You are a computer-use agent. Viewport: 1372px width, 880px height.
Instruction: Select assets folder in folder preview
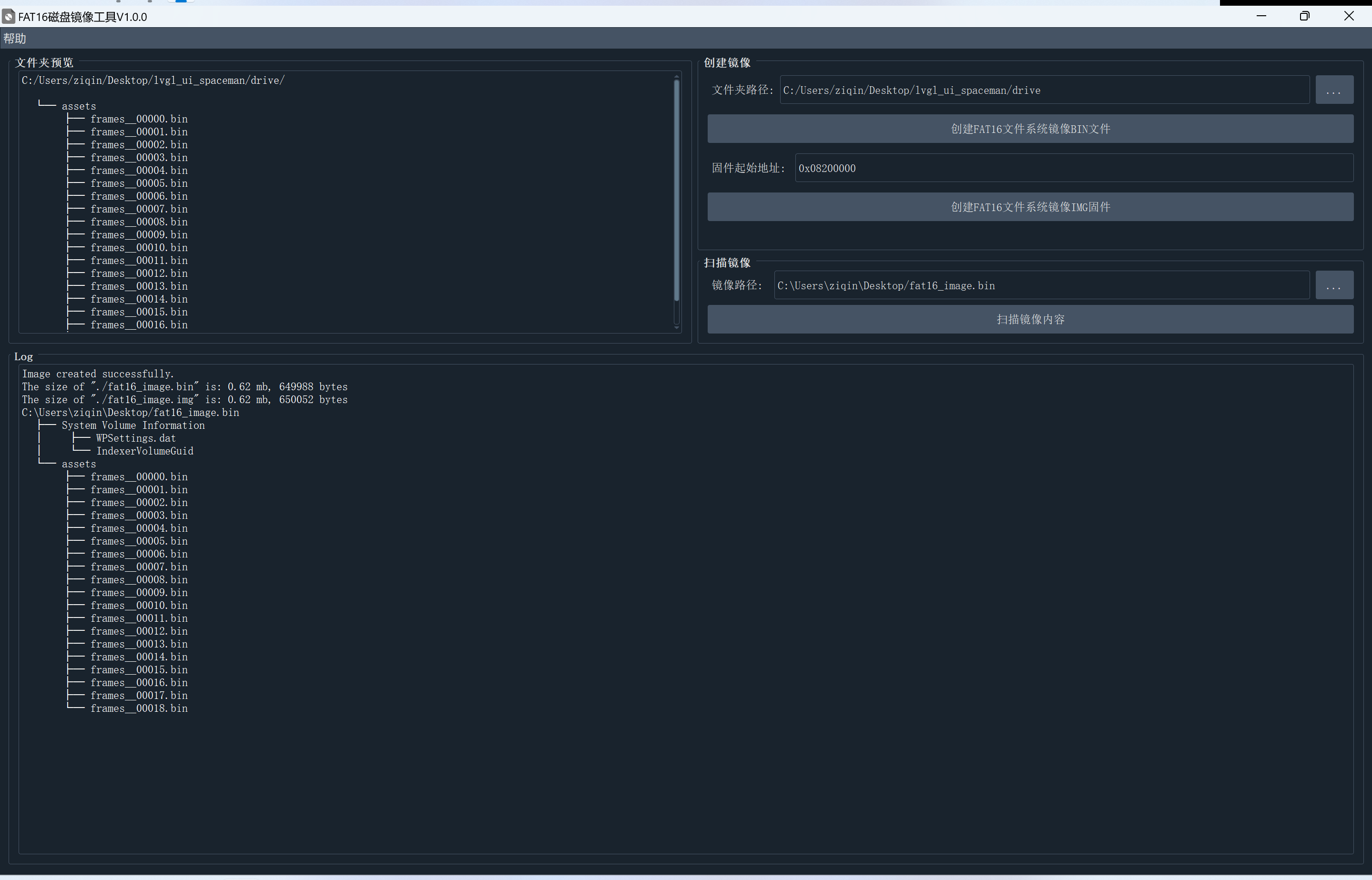pyautogui.click(x=79, y=106)
